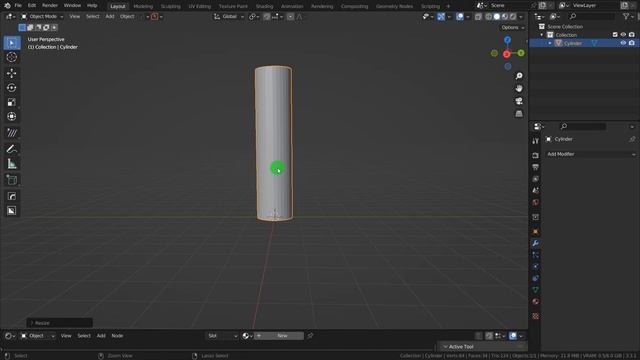Open the Scene properties tab
The image size is (640, 360).
(x=536, y=191)
